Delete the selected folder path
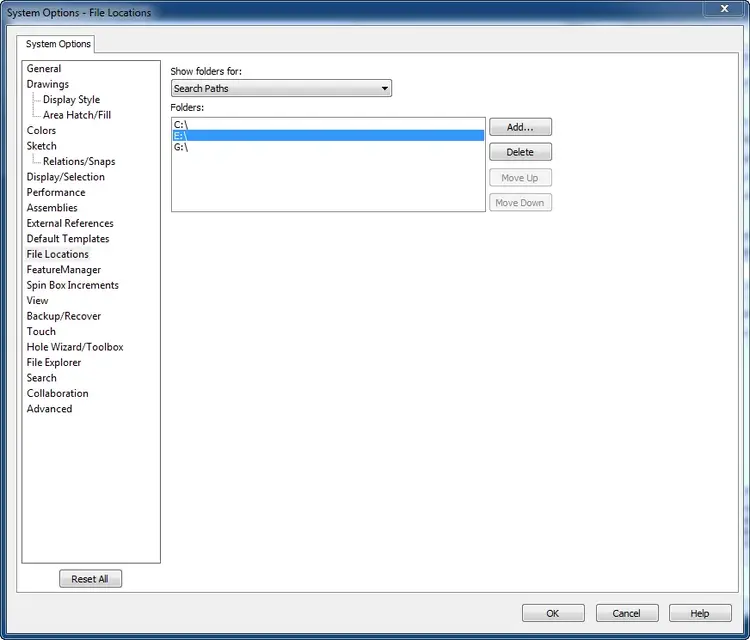750x640 pixels. 520,152
